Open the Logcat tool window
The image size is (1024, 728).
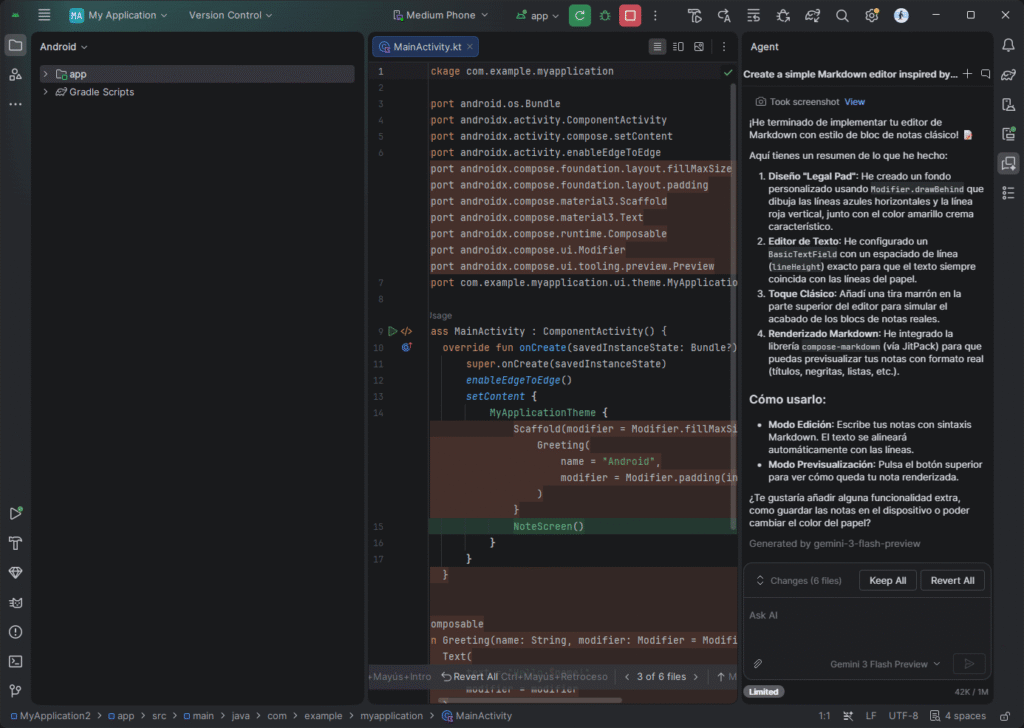pyautogui.click(x=15, y=602)
